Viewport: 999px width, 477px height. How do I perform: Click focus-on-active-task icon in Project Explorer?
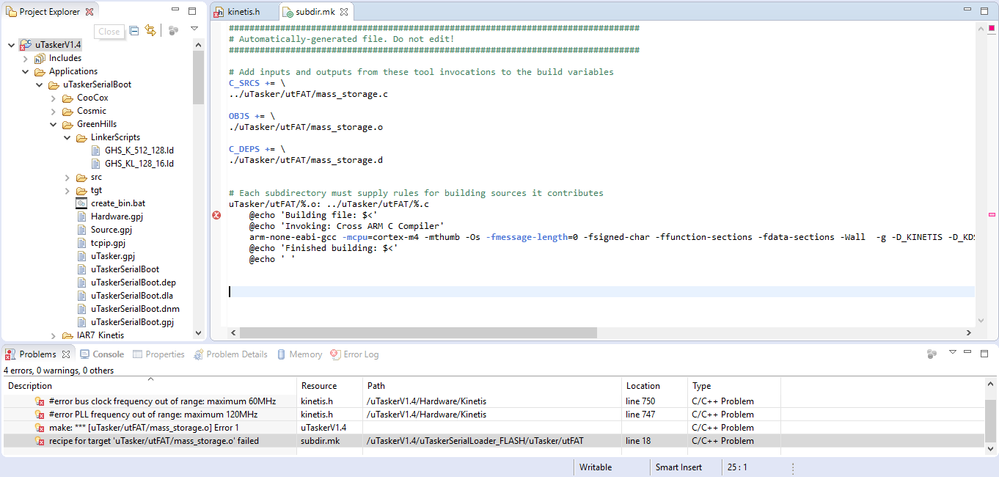(x=174, y=30)
